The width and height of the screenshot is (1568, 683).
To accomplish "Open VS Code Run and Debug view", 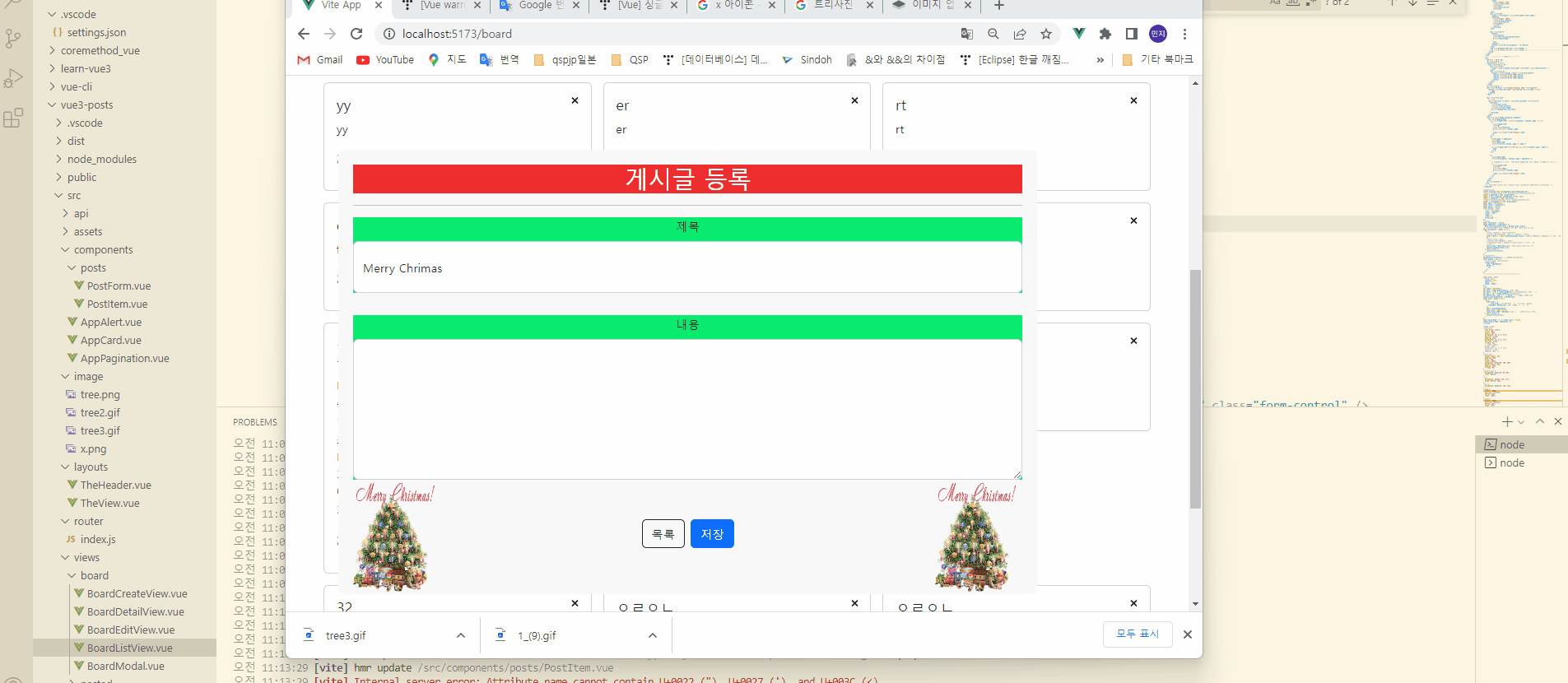I will pos(13,78).
